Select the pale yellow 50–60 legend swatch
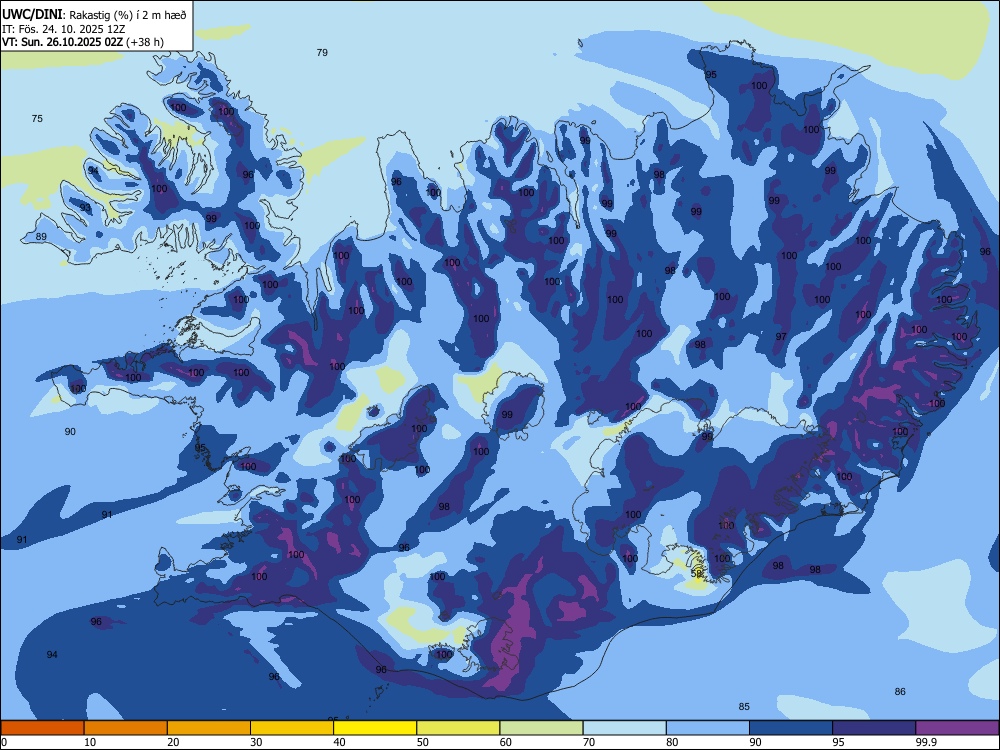The image size is (1000, 750). (458, 728)
